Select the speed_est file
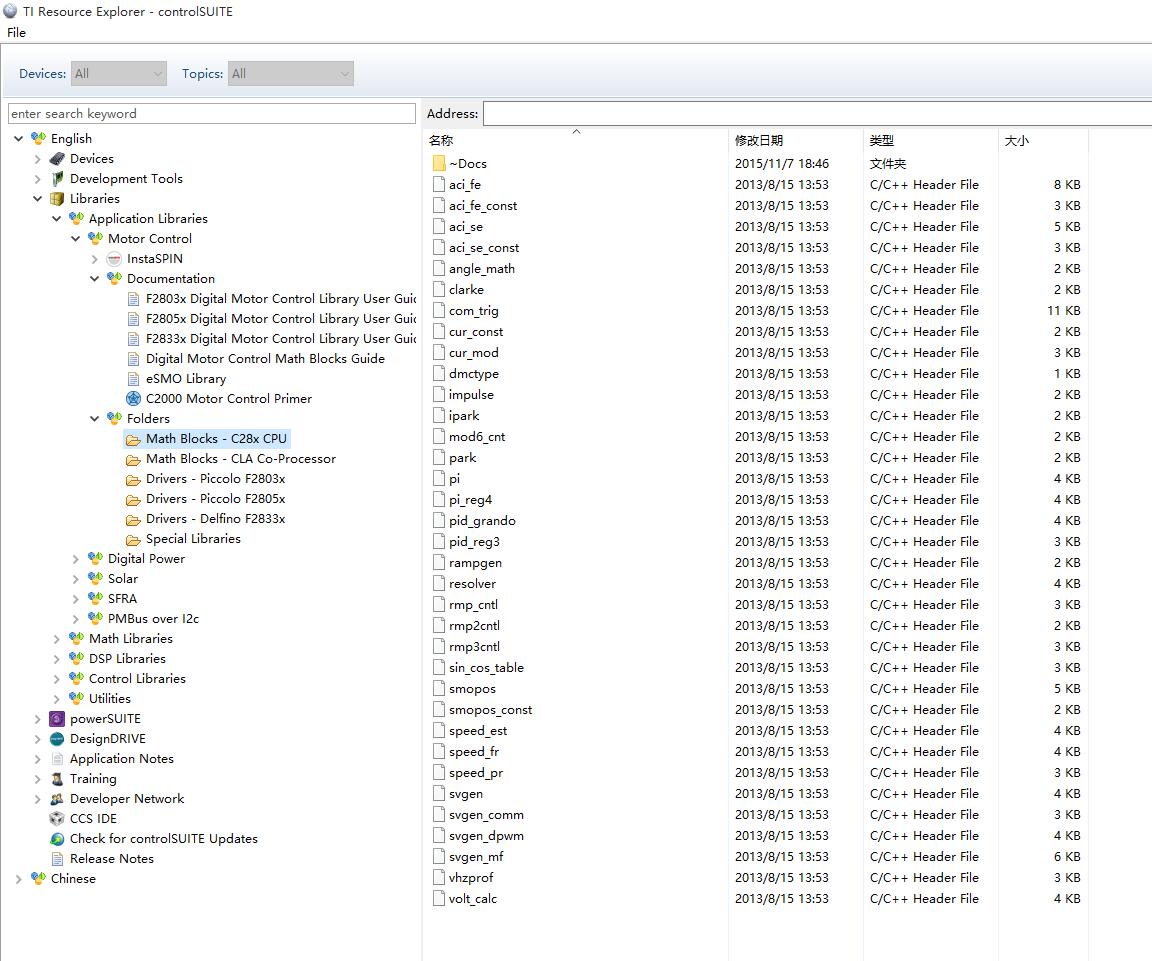This screenshot has width=1152, height=961. [478, 730]
